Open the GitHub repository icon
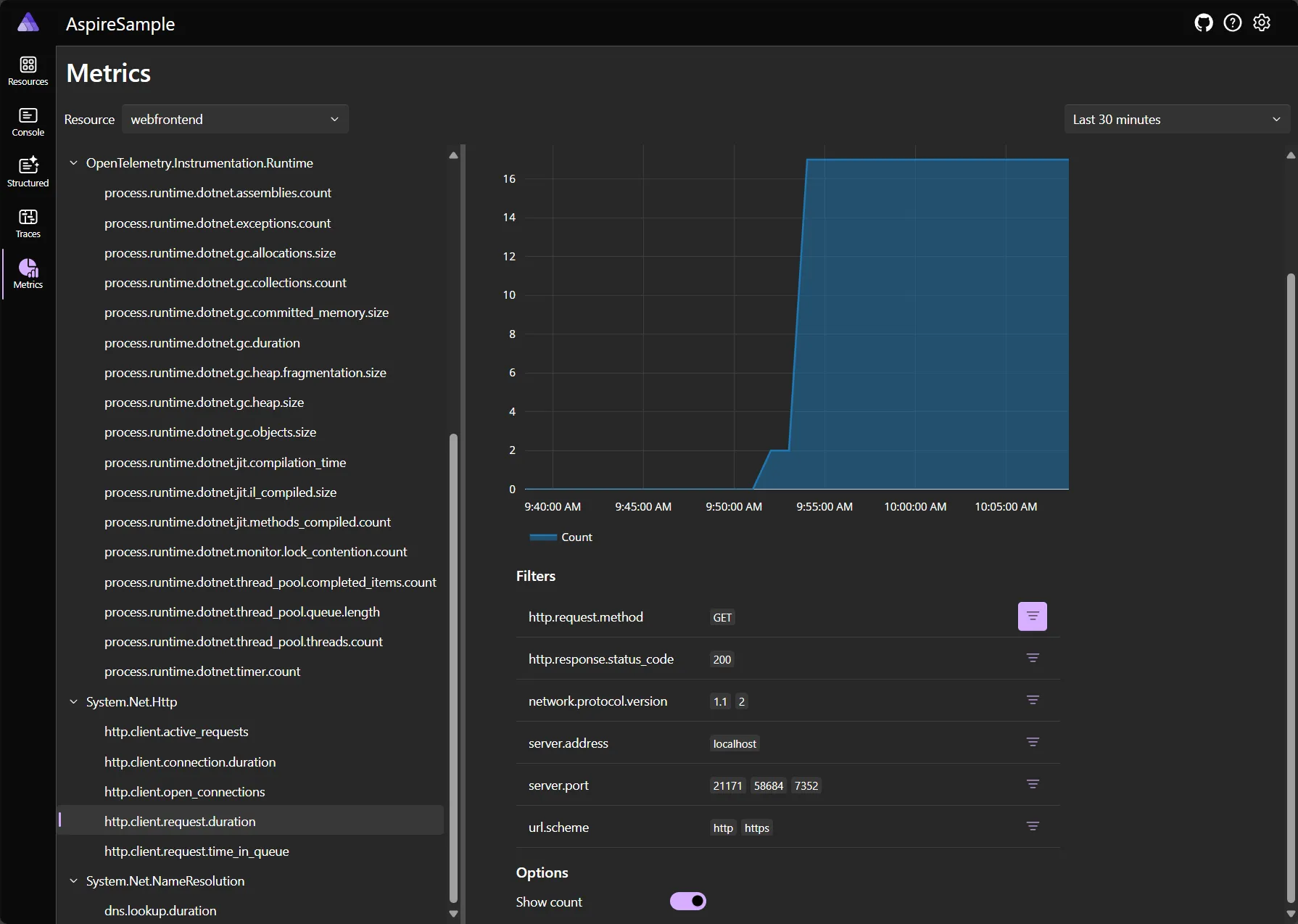1298x924 pixels. click(x=1203, y=22)
